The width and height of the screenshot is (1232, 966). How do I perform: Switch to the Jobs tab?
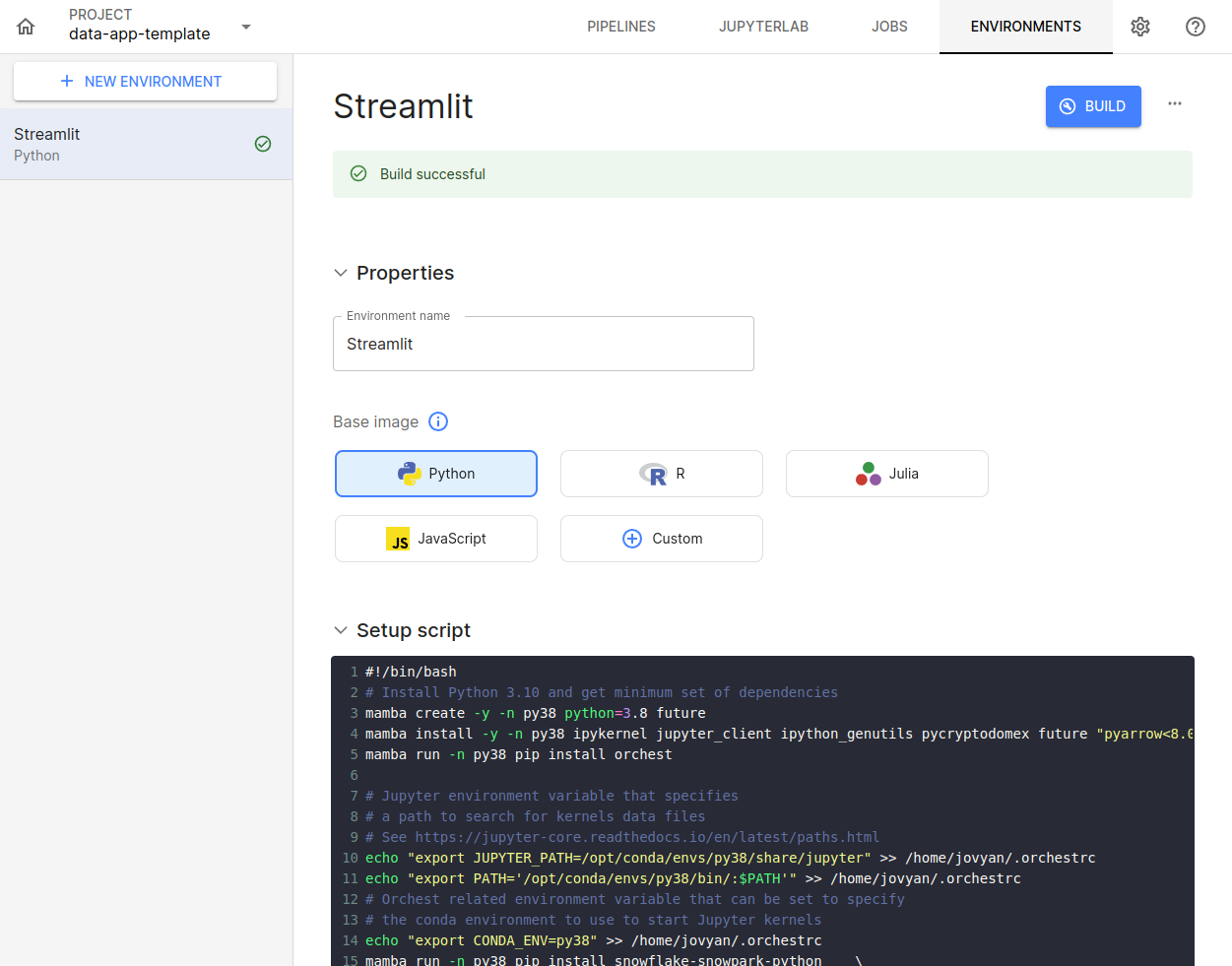[x=889, y=27]
